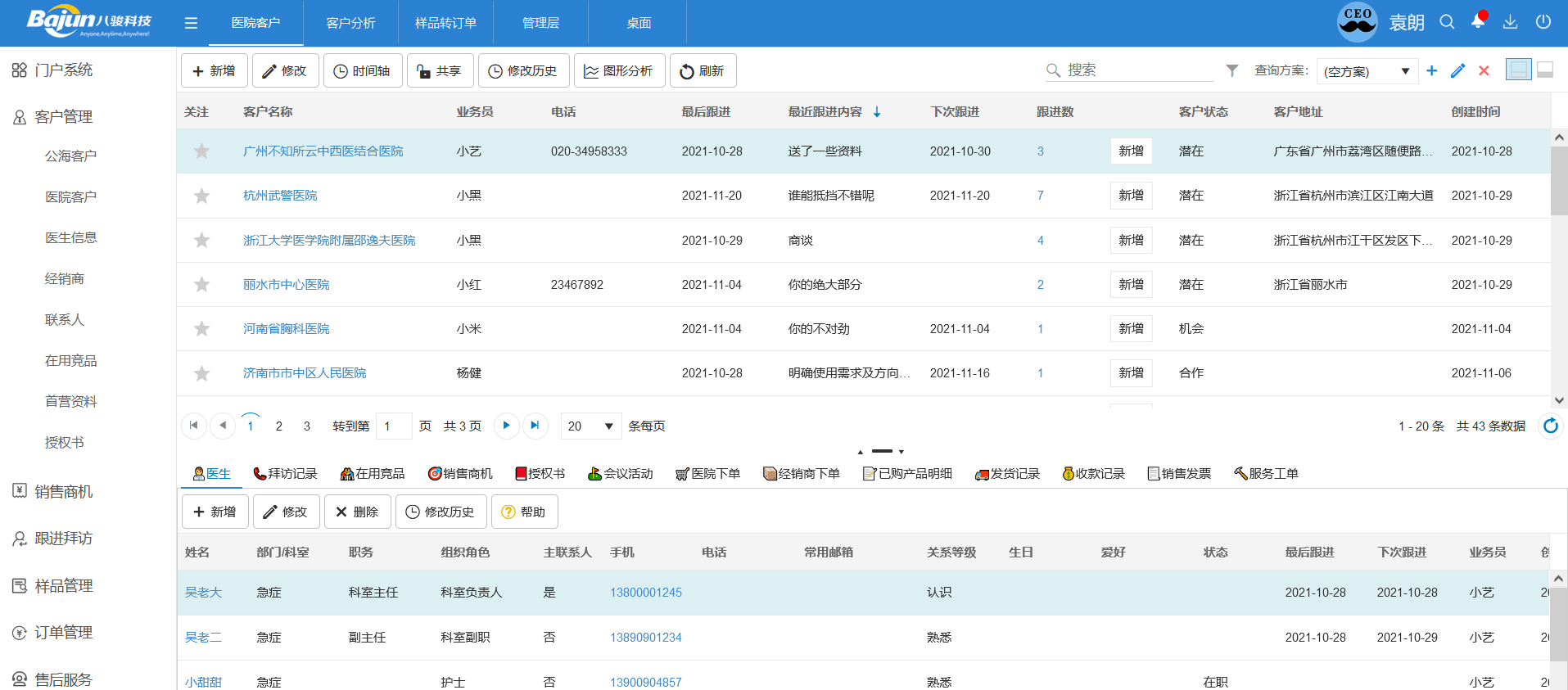Click the red X delete-scheme icon

(x=1484, y=71)
